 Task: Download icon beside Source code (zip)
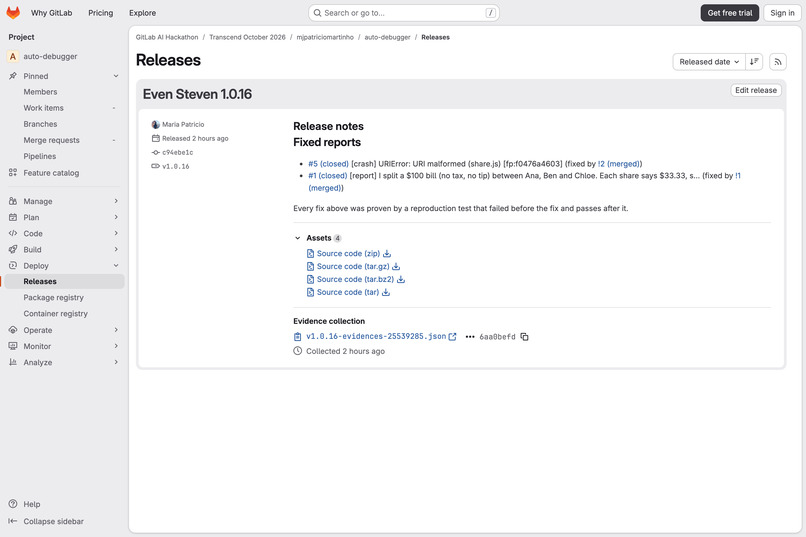coord(387,253)
